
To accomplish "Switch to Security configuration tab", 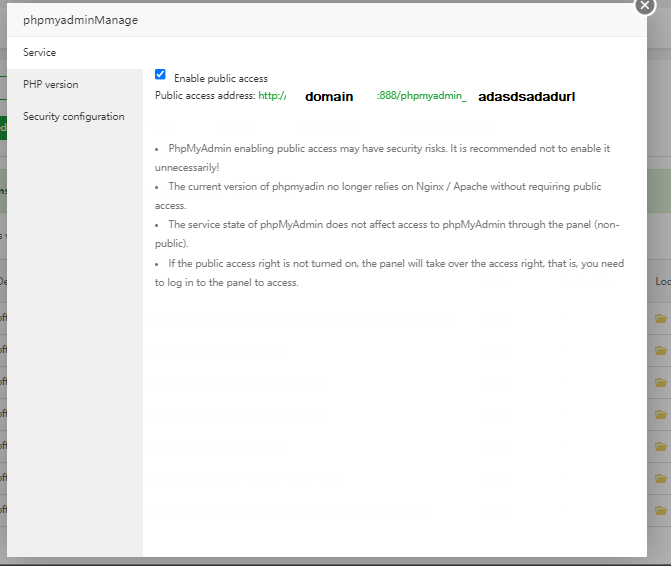I will coord(75,116).
